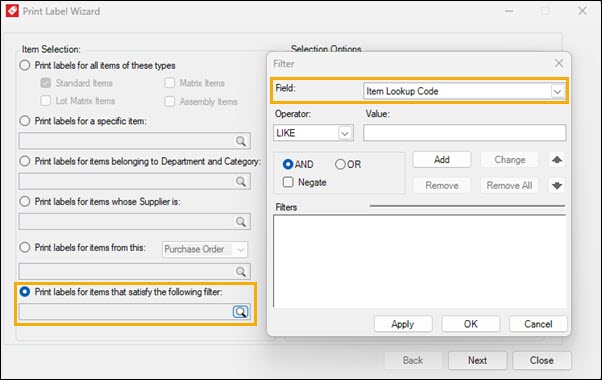602x380 pixels.
Task: Click the lookup magnifier for the specific item
Action: (241, 141)
